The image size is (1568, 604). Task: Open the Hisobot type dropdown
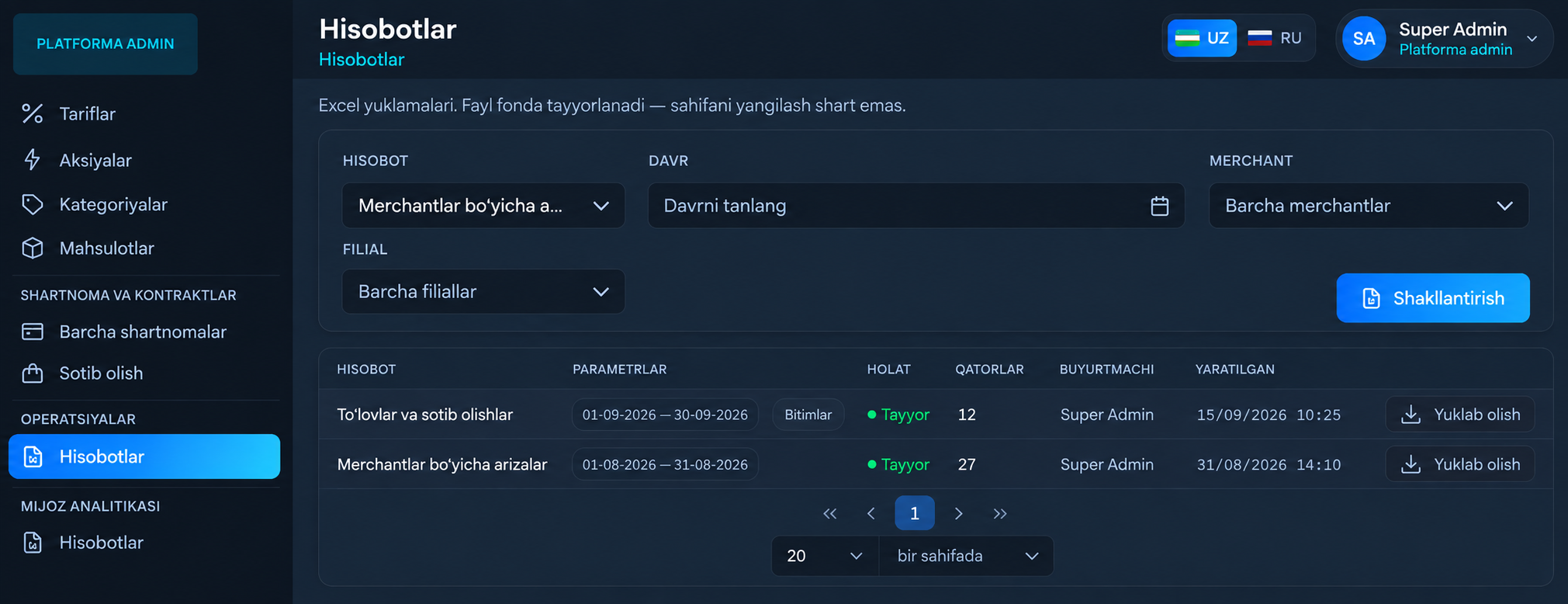point(483,206)
